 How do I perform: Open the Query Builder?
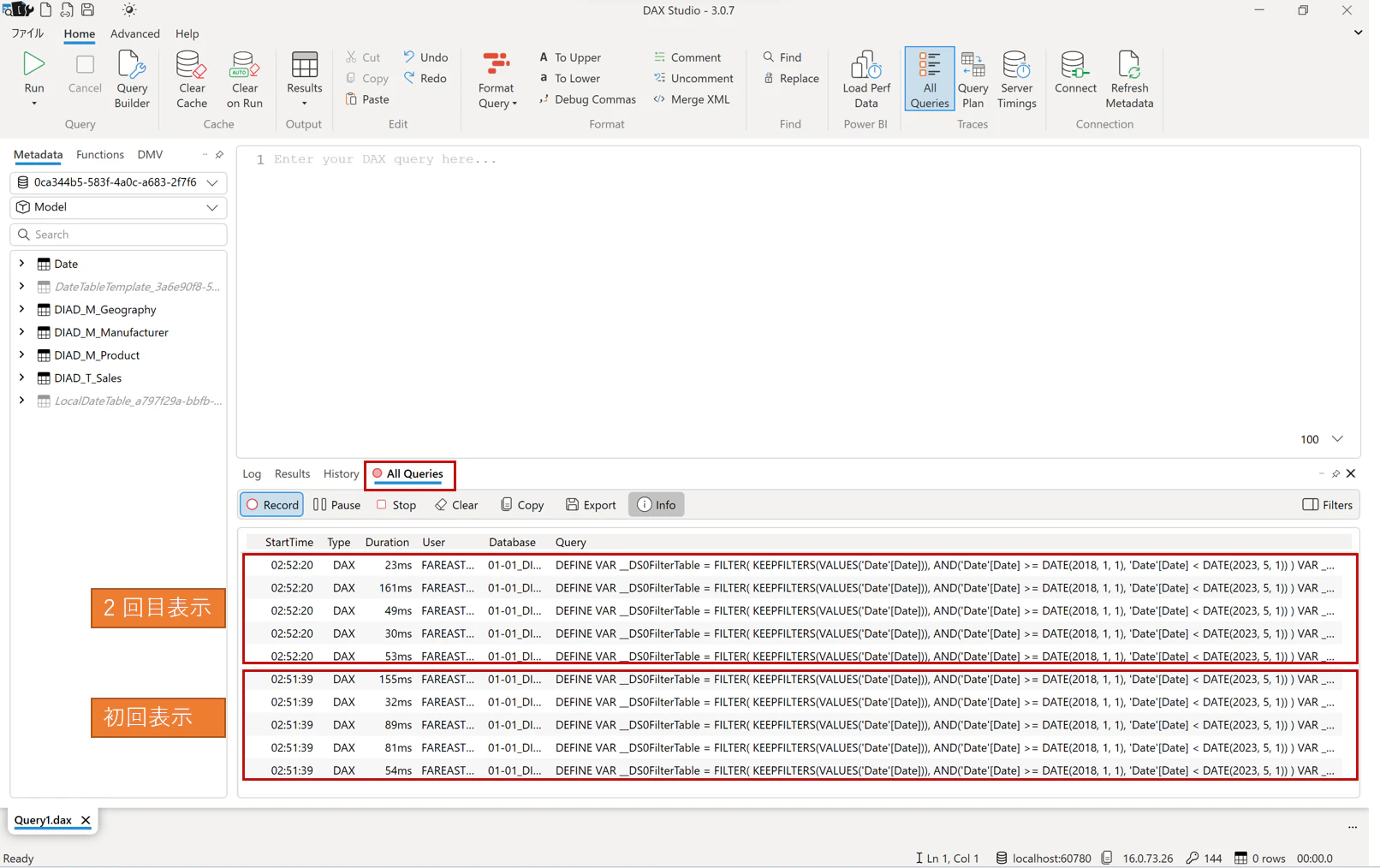pos(132,80)
